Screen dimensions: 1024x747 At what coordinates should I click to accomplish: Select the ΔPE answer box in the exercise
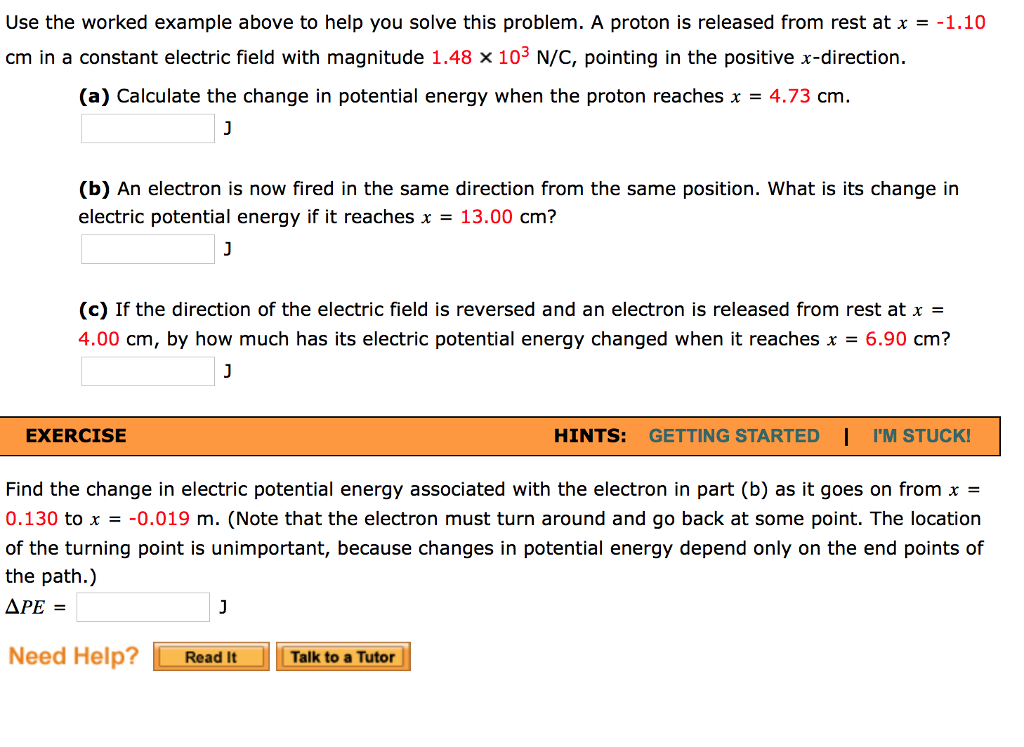click(141, 606)
